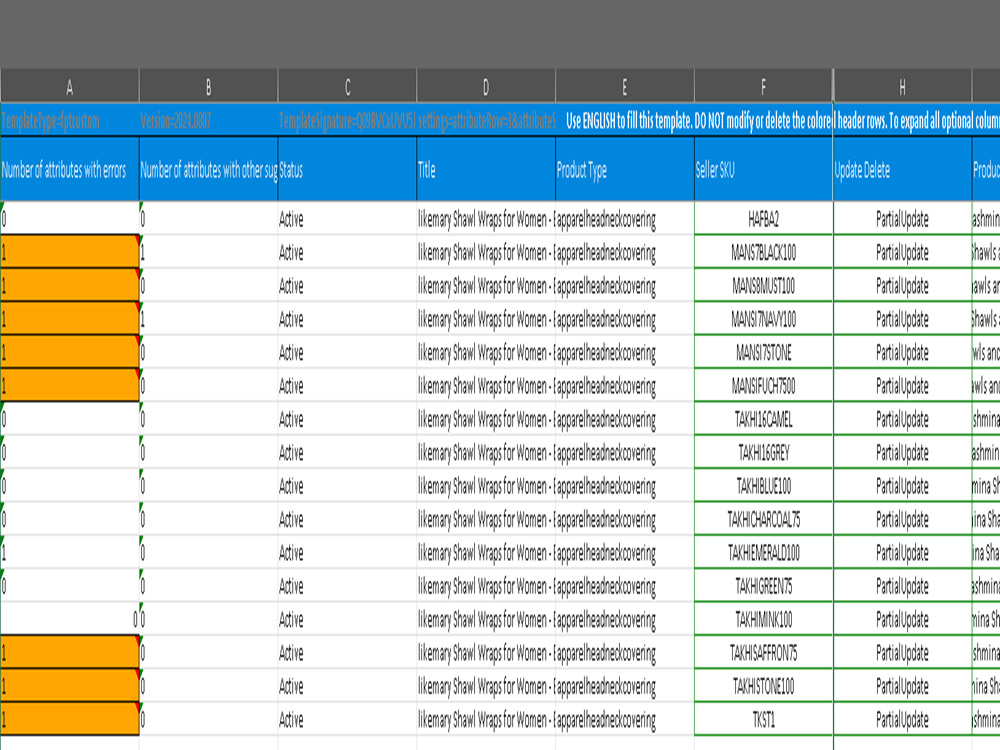Select the Status header cell
Image resolution: width=1000 pixels, height=750 pixels.
point(347,170)
